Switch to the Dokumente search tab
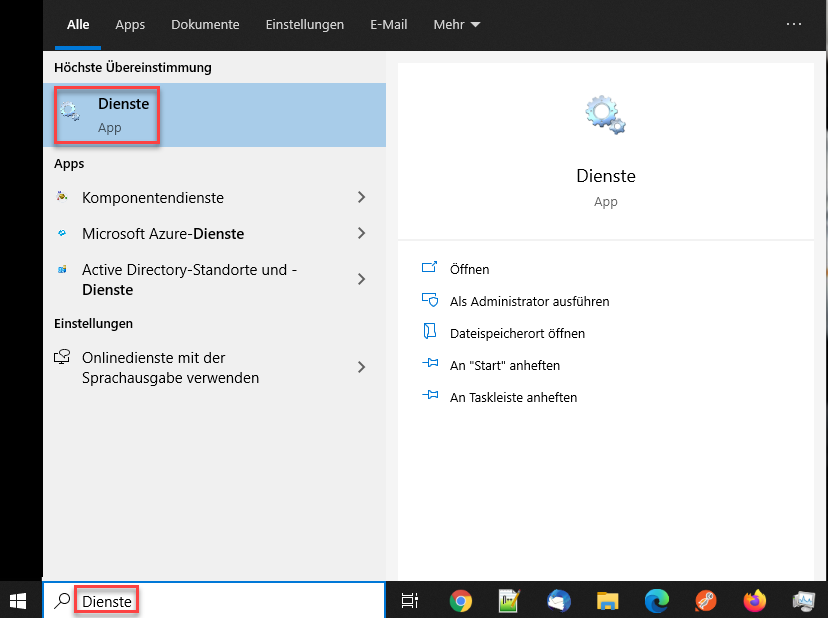Image resolution: width=828 pixels, height=618 pixels. pos(205,24)
